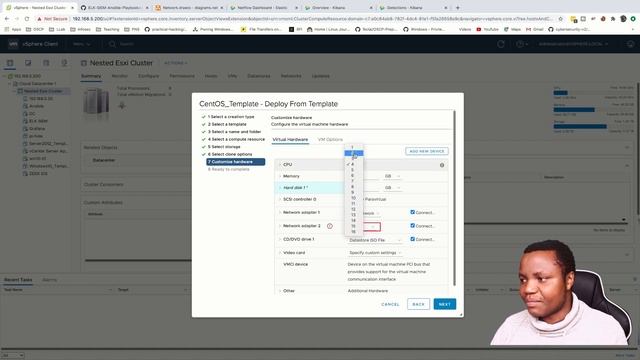Expand the Other hardware row
The image size is (640, 360).
(x=280, y=291)
